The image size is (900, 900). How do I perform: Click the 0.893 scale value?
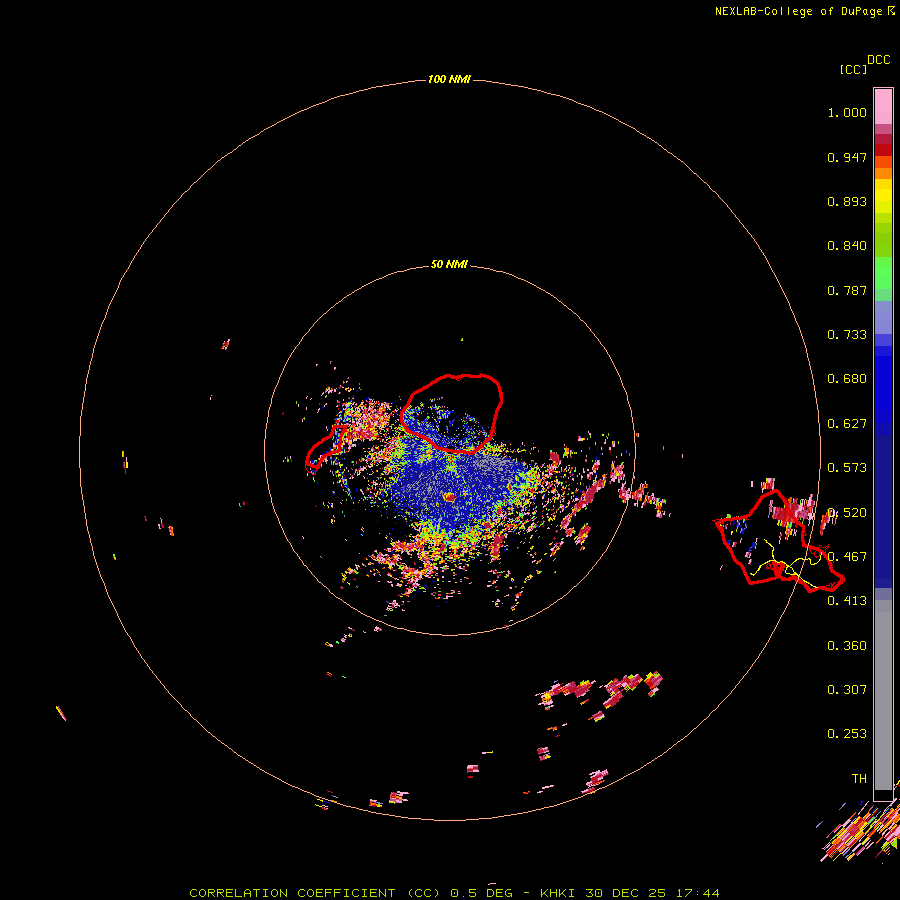pos(847,201)
